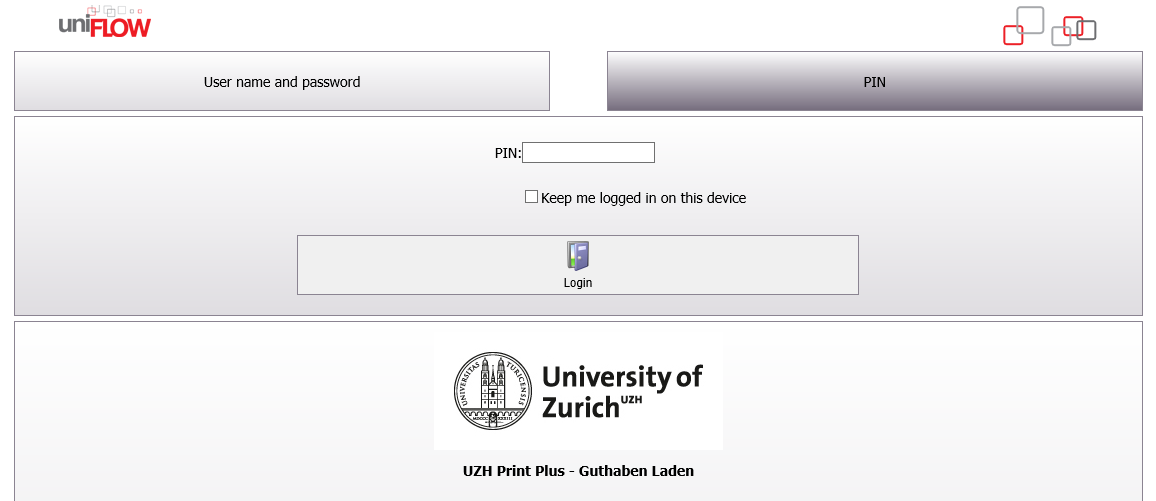This screenshot has width=1156, height=501.
Task: Enable the Keep me logged in checkbox
Action: (x=532, y=197)
